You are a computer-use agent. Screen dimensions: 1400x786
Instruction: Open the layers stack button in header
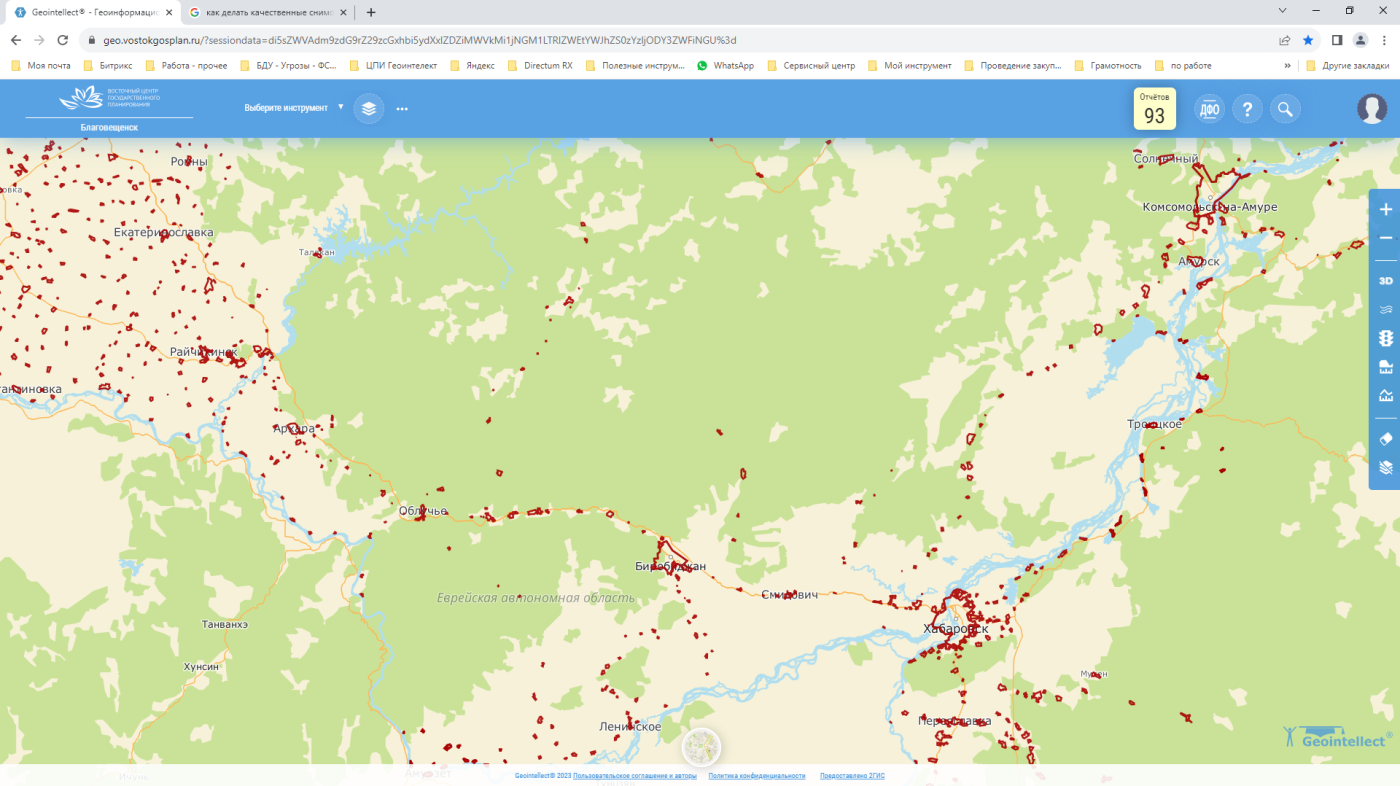pyautogui.click(x=369, y=108)
